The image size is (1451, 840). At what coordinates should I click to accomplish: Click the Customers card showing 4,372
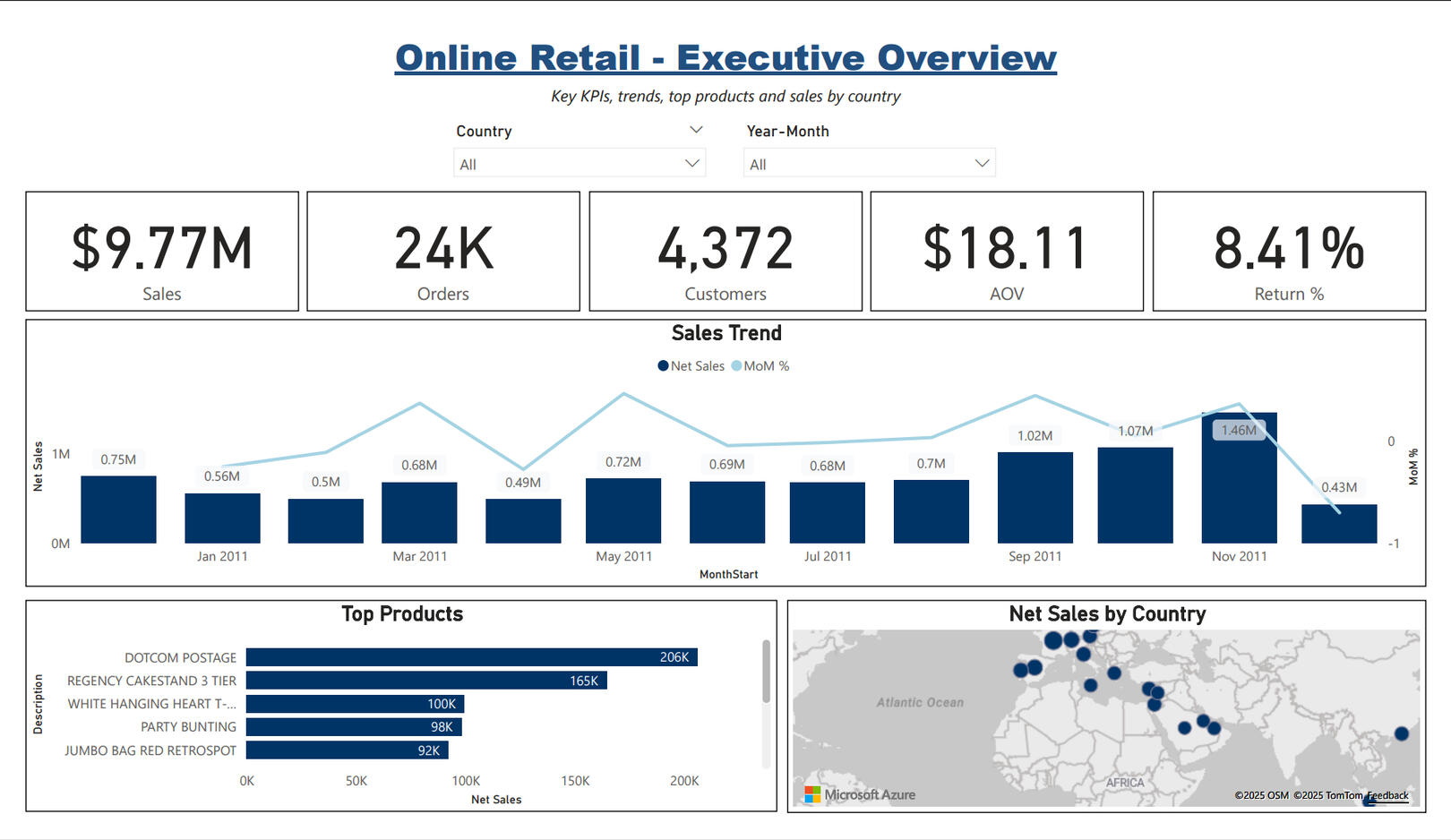click(725, 252)
